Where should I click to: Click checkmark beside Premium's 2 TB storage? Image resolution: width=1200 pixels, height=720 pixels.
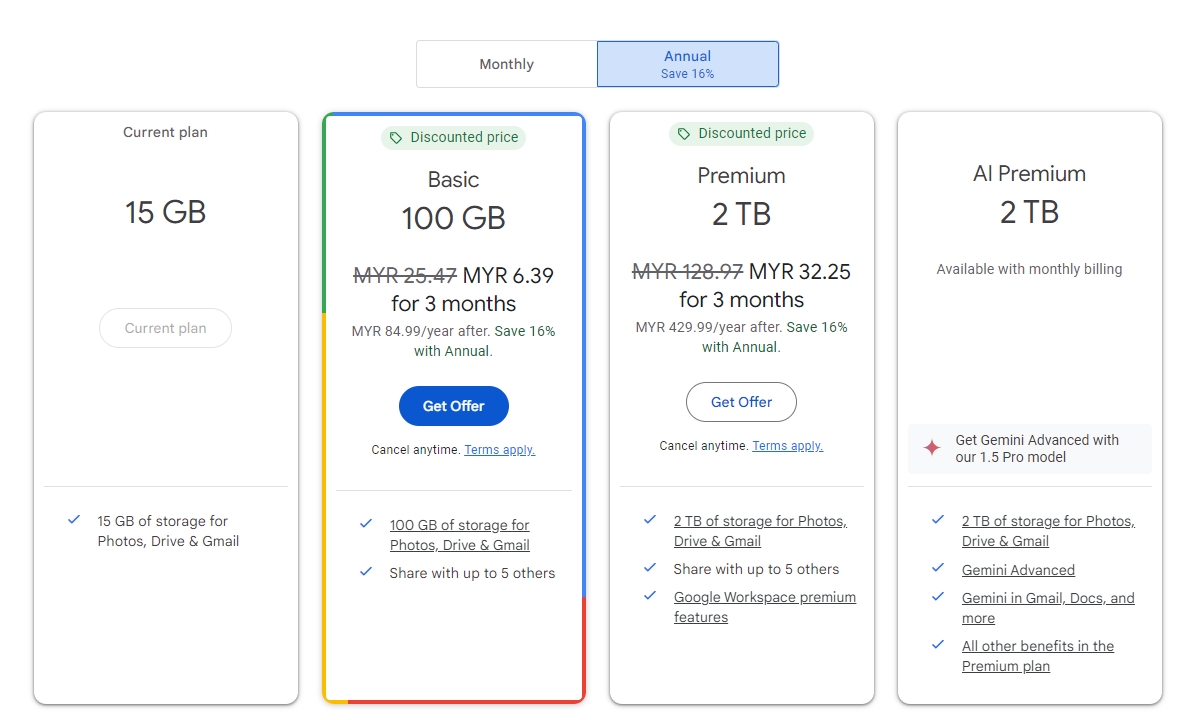[x=650, y=520]
